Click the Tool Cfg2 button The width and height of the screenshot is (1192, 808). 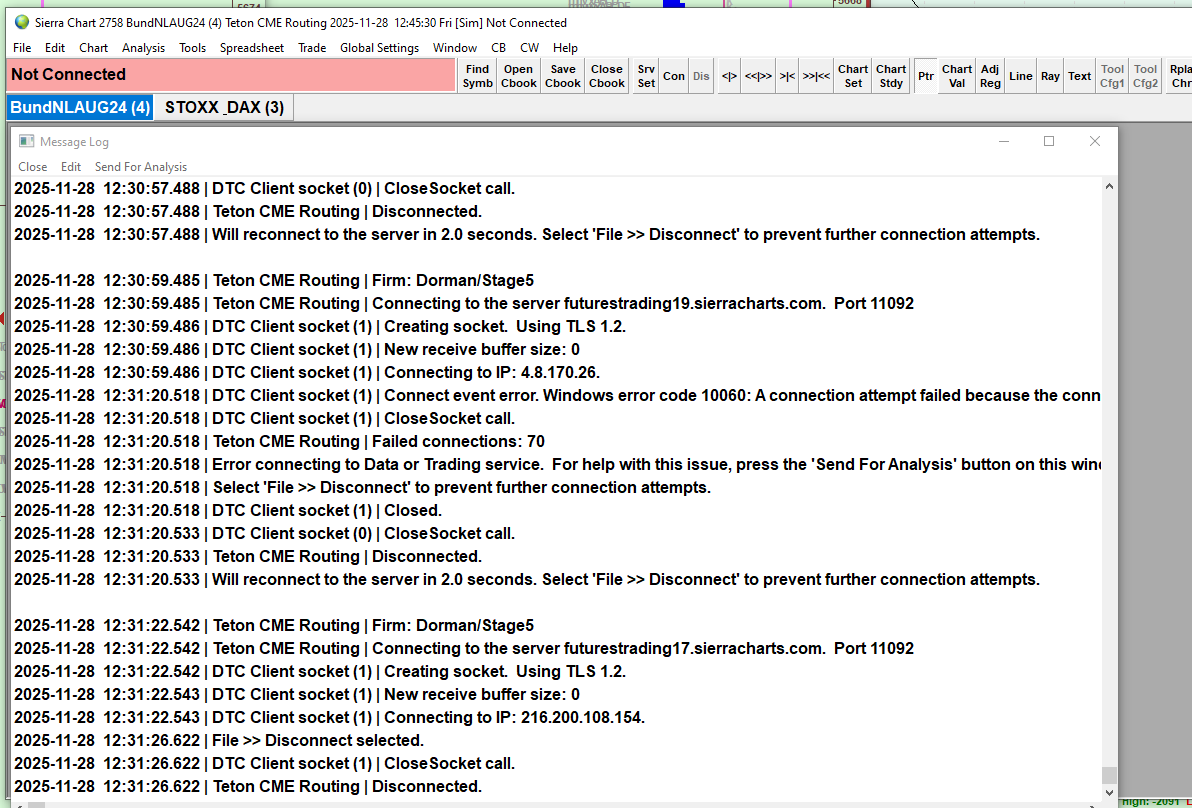(x=1145, y=76)
